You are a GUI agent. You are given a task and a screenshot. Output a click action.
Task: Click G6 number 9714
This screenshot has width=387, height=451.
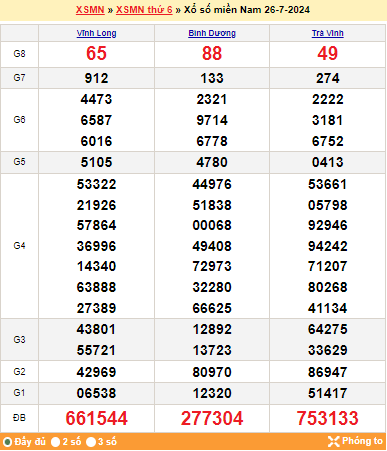point(212,120)
